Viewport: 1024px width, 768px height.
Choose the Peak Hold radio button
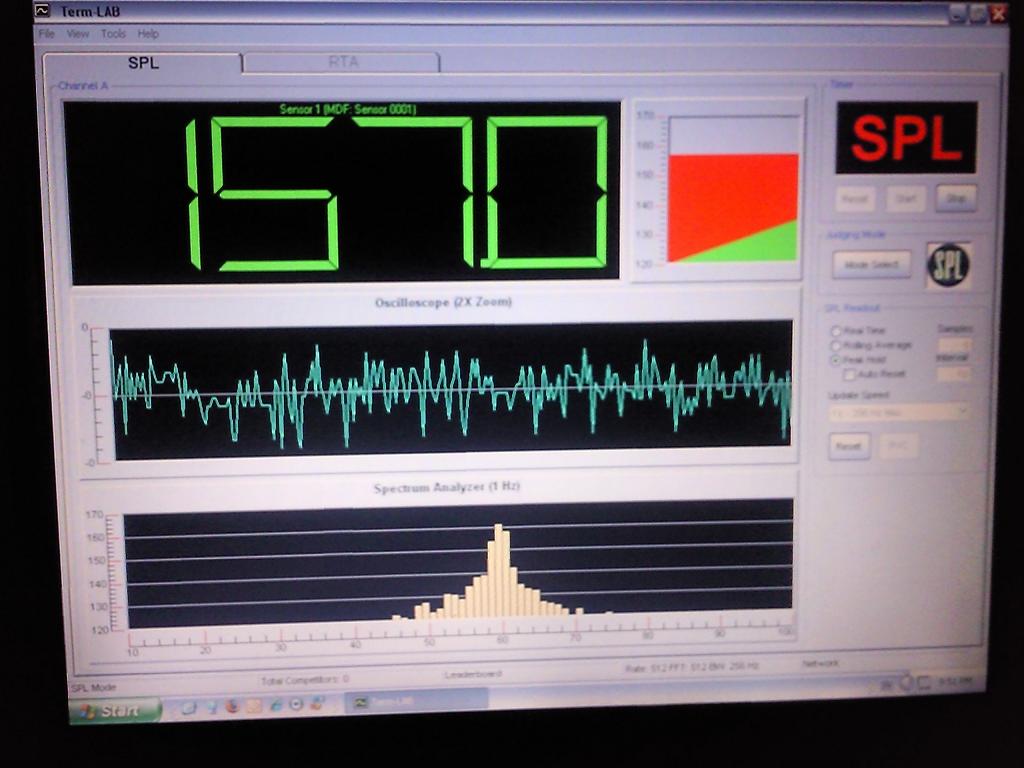[836, 359]
